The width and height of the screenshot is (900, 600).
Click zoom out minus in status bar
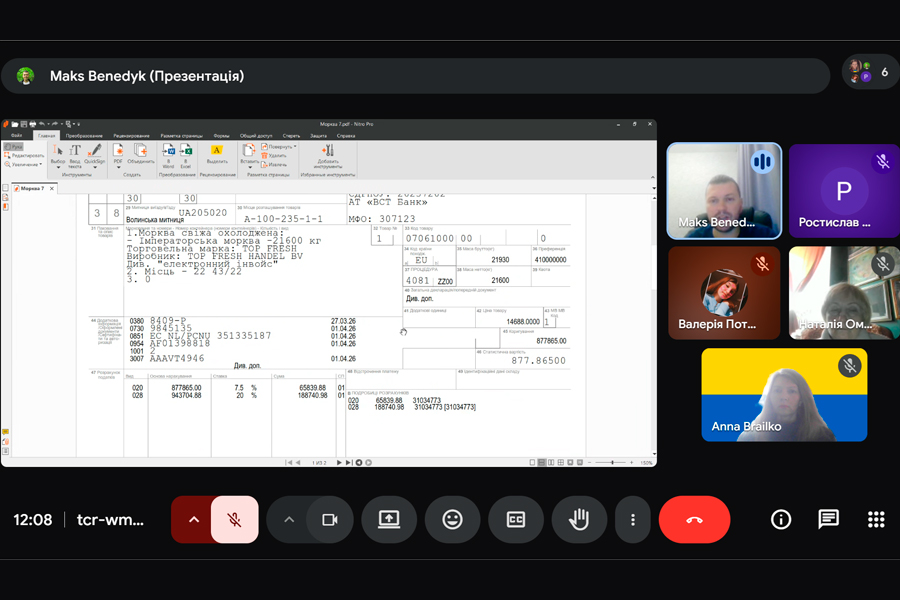pos(590,462)
